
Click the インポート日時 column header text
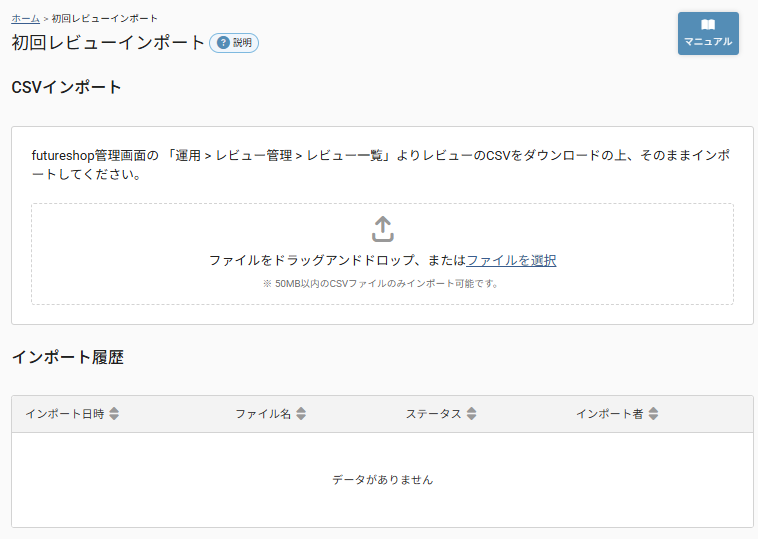tap(64, 414)
